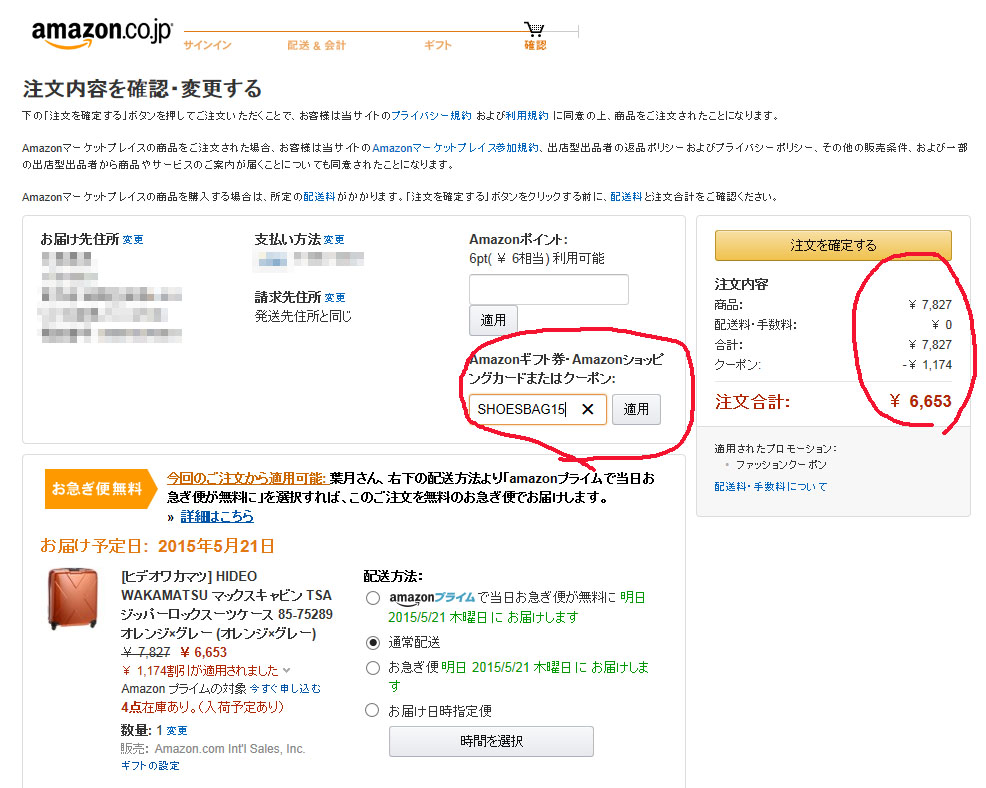Select Amazon Prime same-day delivery radio
Image resolution: width=986 pixels, height=788 pixels.
click(x=373, y=598)
